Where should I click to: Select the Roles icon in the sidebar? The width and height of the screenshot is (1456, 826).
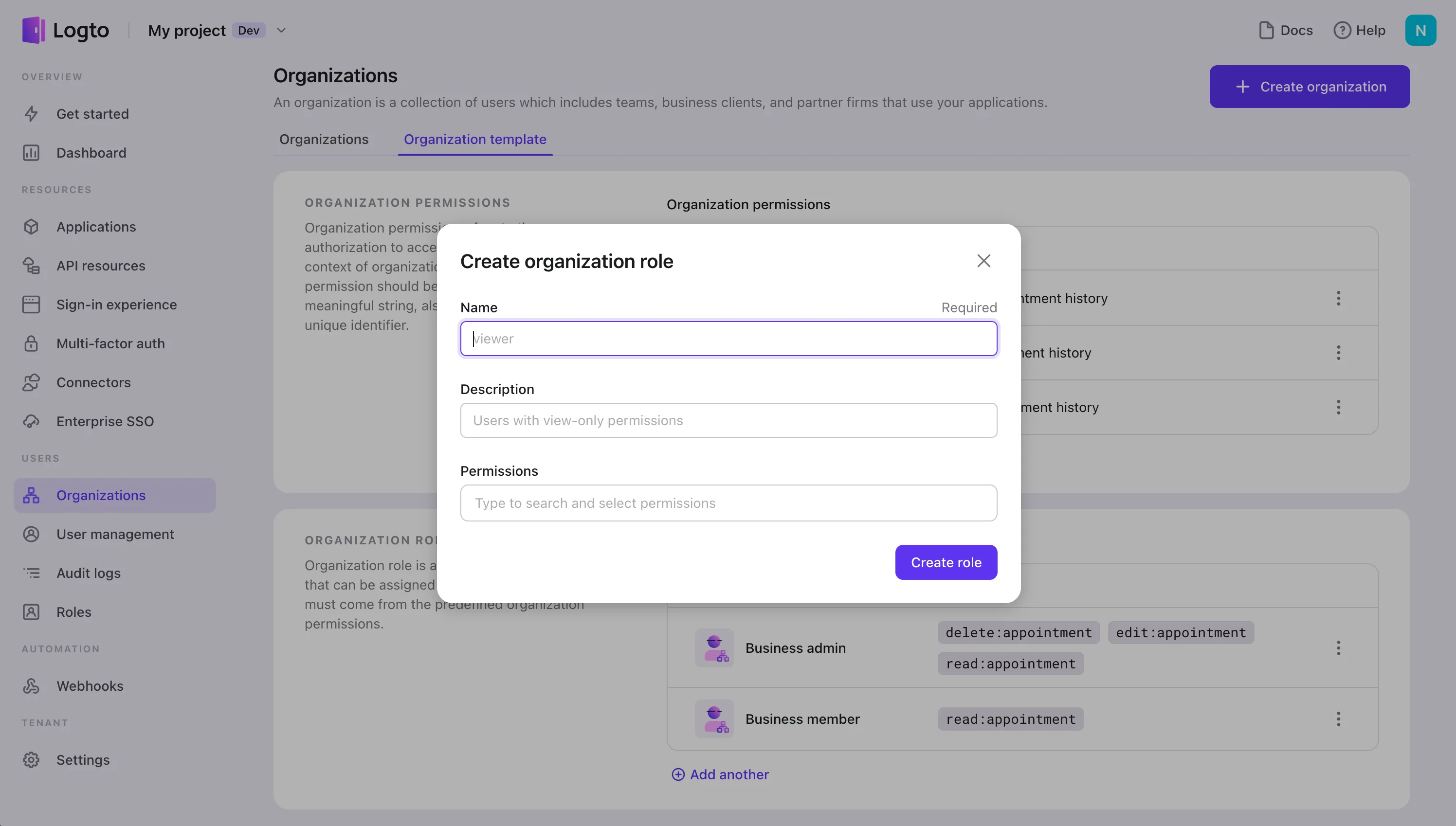(x=31, y=611)
